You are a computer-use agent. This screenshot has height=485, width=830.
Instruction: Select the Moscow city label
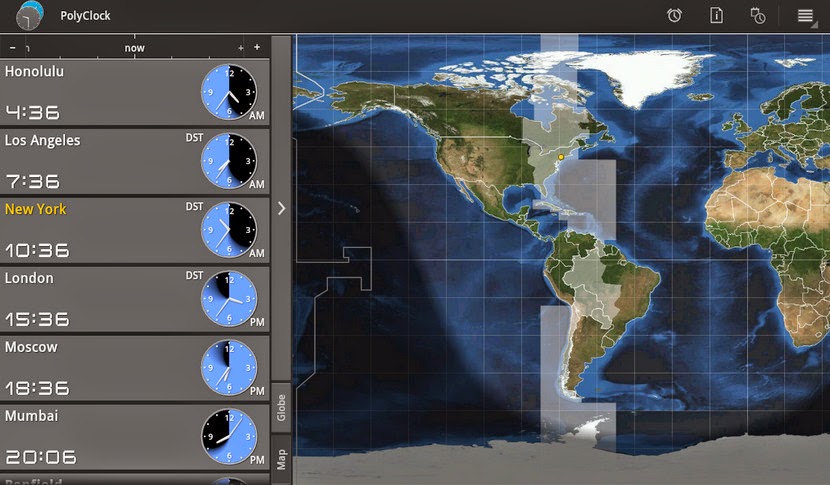tap(31, 347)
